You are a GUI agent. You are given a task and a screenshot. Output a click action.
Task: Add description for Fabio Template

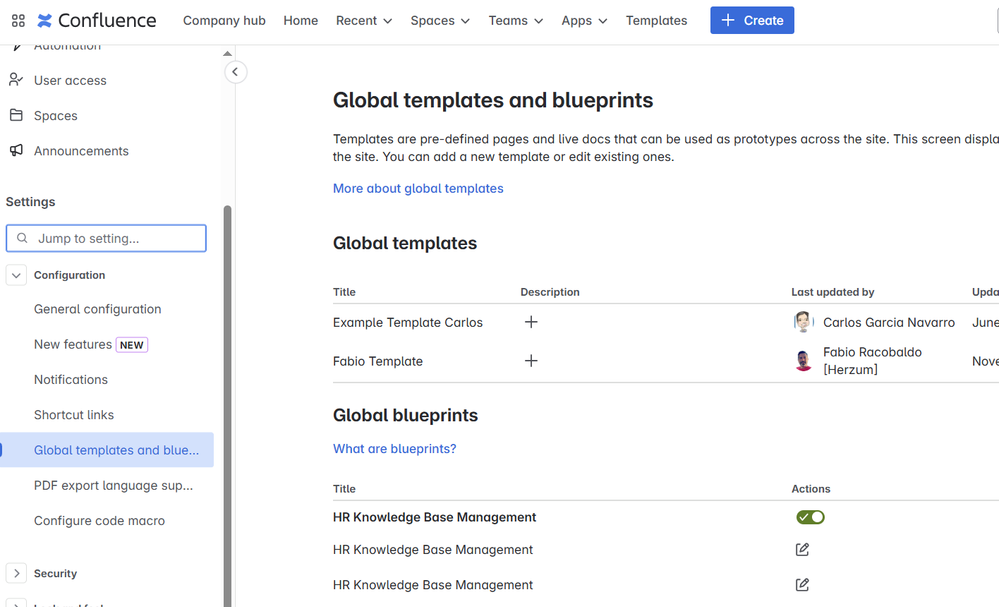click(x=531, y=361)
